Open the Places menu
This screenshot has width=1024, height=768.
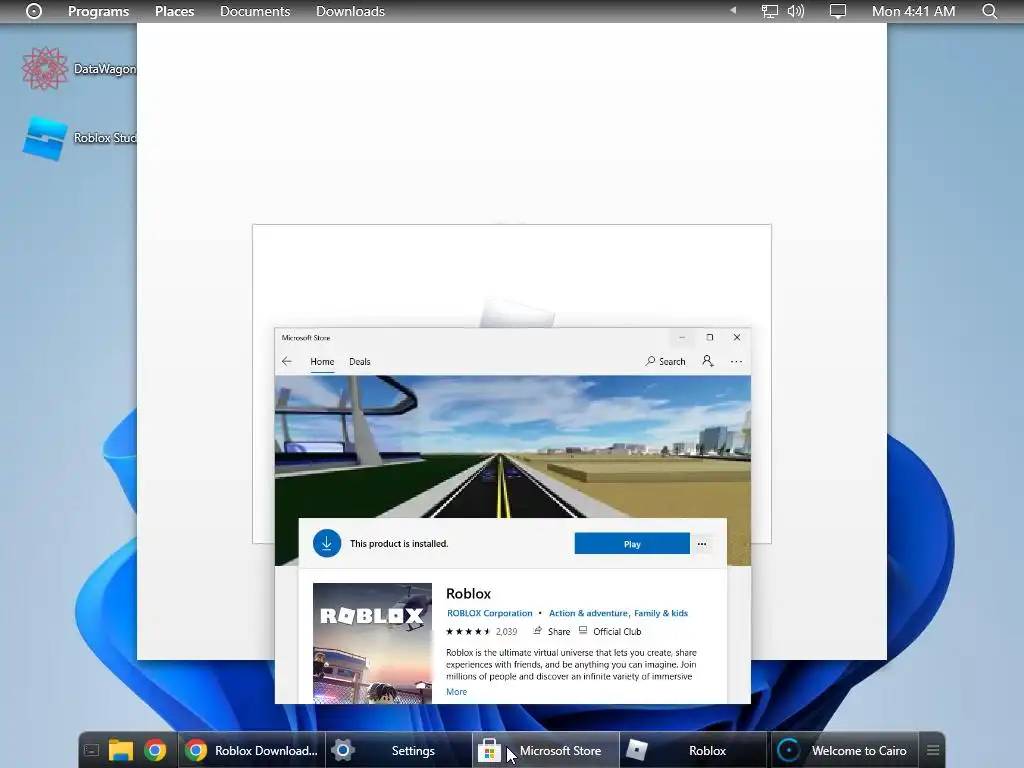174,11
